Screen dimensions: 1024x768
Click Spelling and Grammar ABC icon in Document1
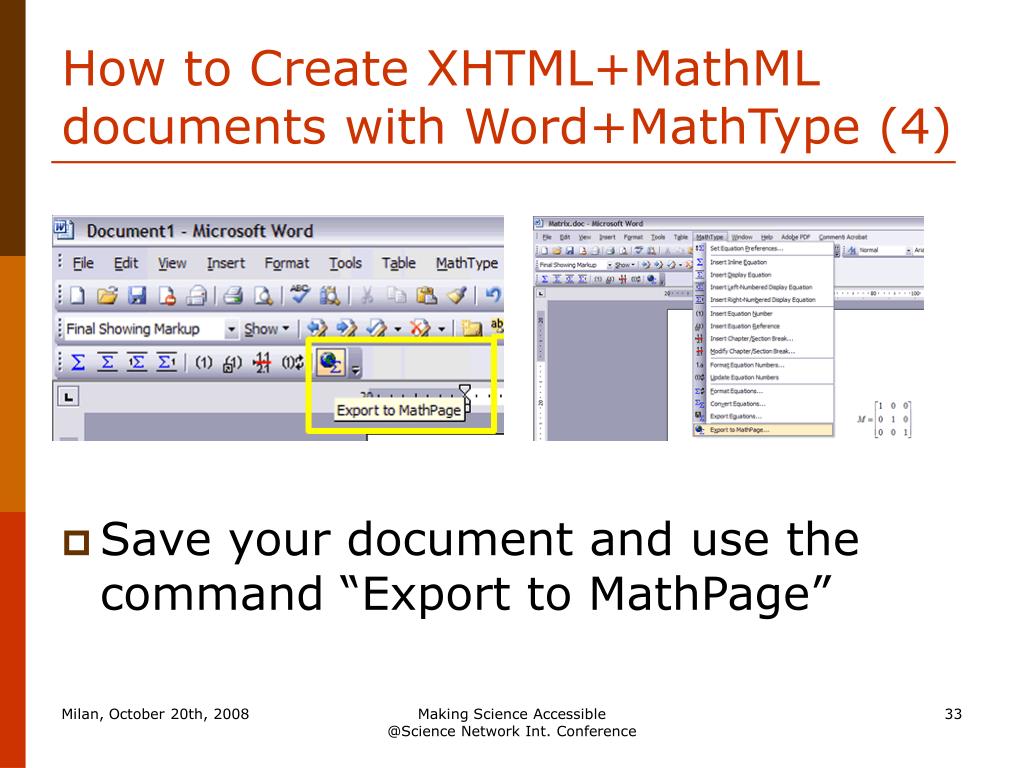[x=300, y=295]
